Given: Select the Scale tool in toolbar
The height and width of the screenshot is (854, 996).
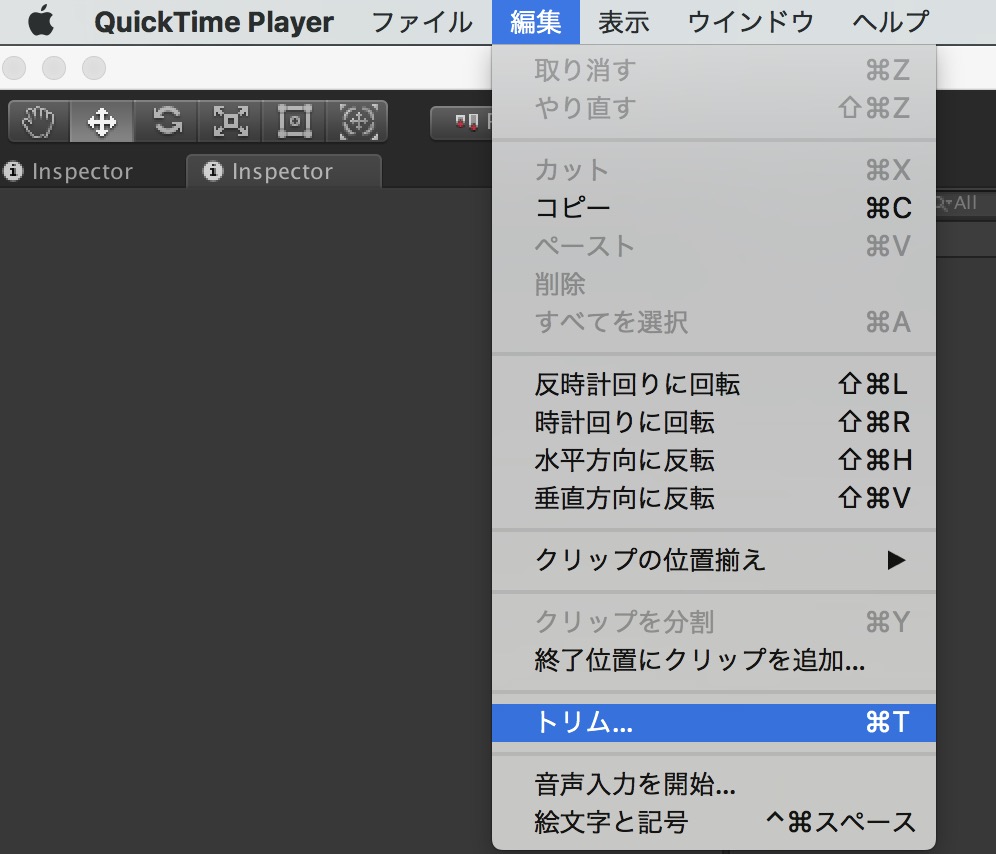Looking at the screenshot, I should 230,121.
